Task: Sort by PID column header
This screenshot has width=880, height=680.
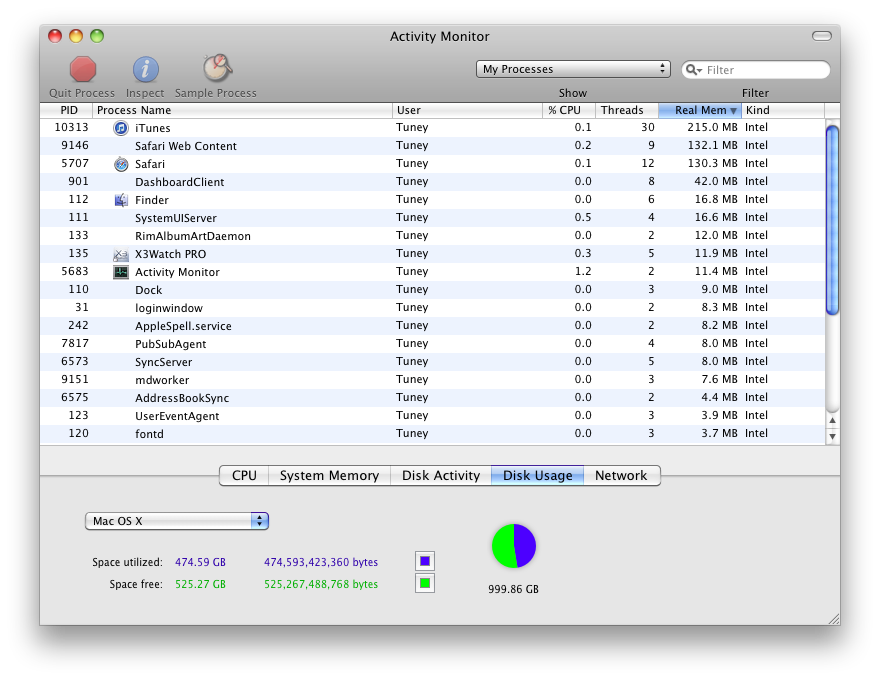Action: [66, 111]
